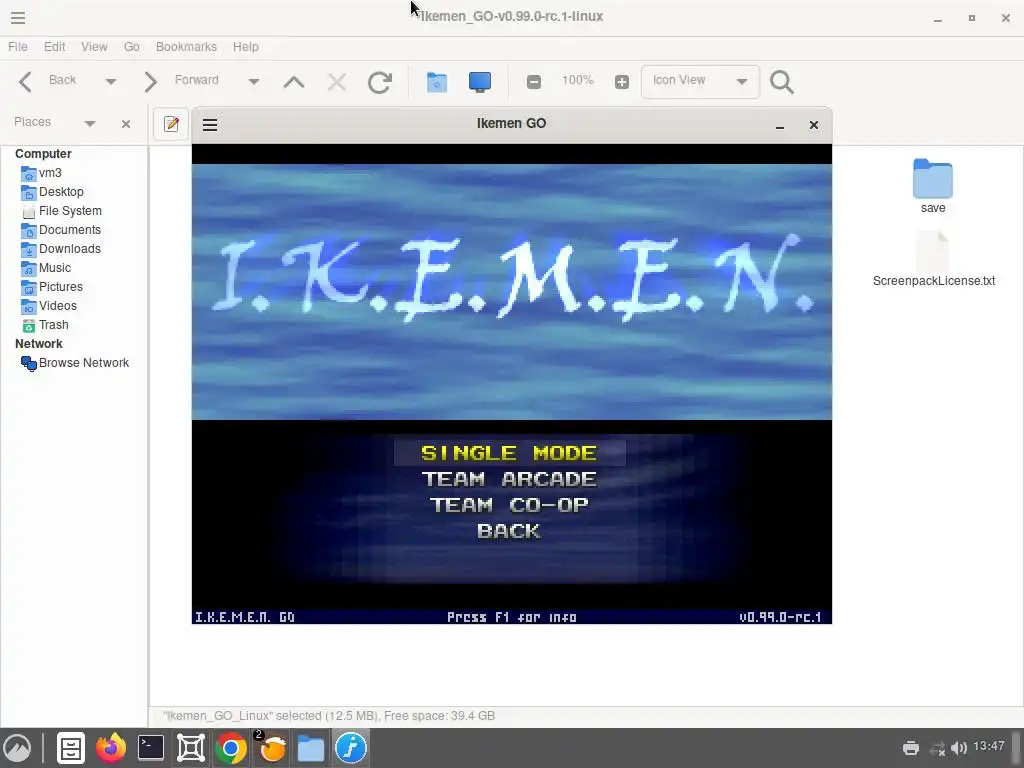Open Trash in the sidebar

tap(45, 325)
